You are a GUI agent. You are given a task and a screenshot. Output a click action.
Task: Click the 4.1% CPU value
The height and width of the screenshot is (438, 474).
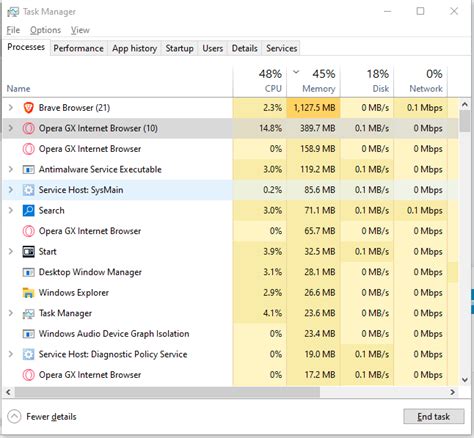click(x=272, y=313)
